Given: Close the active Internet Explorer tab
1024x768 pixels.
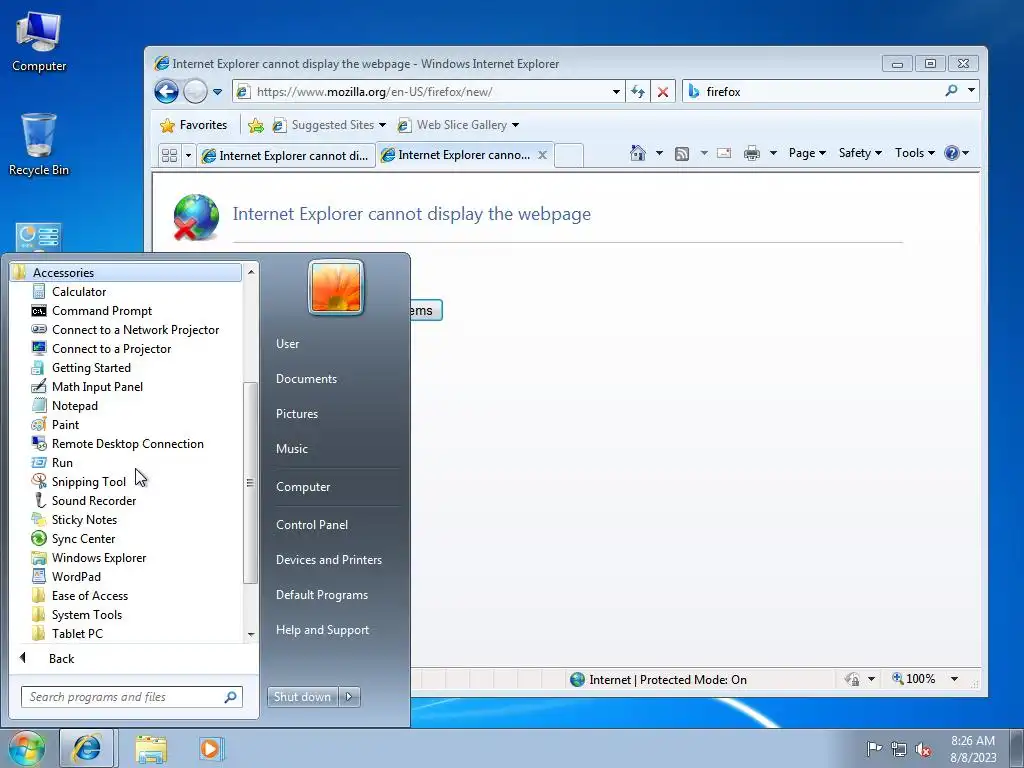Looking at the screenshot, I should (x=542, y=155).
